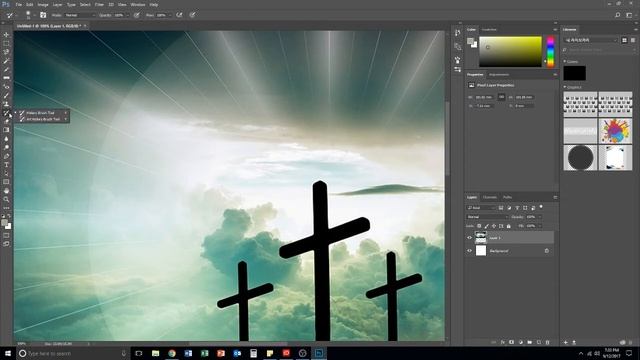
Task: Toggle layer filter on/off switch
Action: pyautogui.click(x=541, y=207)
